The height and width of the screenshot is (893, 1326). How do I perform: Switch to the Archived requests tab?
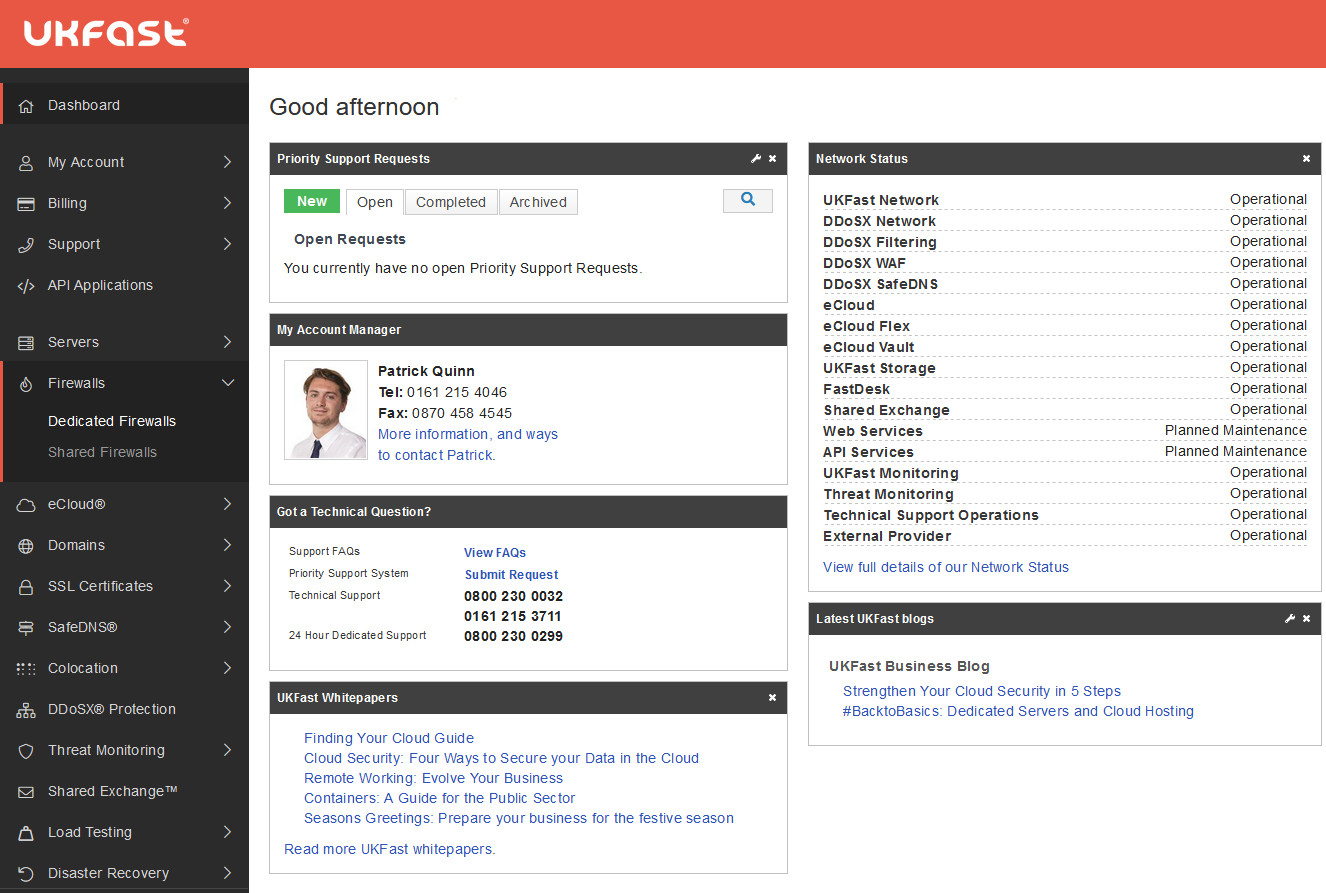(x=538, y=202)
